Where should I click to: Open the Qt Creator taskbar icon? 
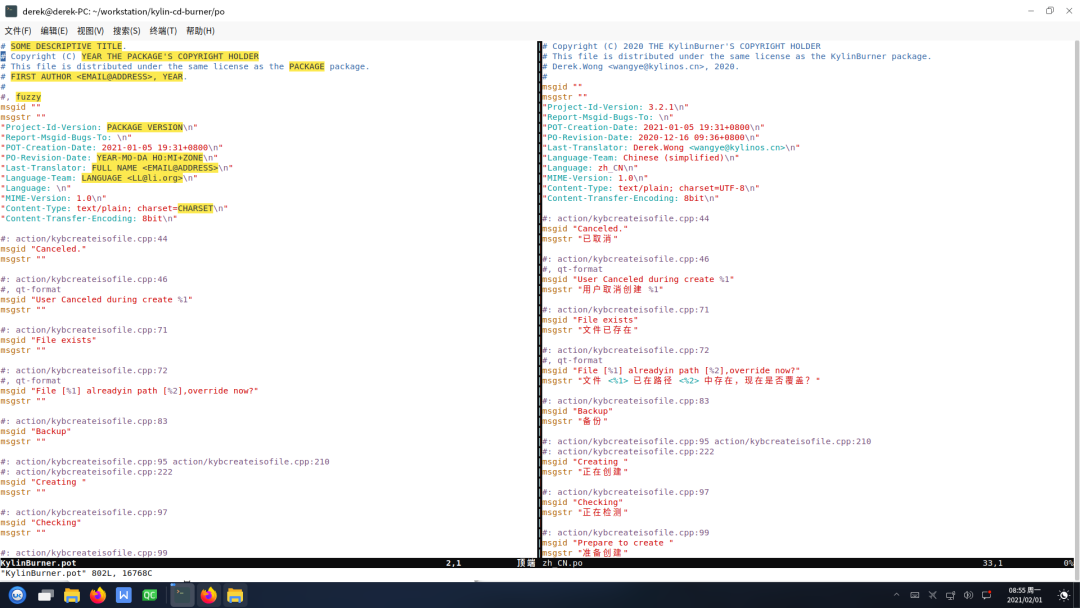pos(149,596)
